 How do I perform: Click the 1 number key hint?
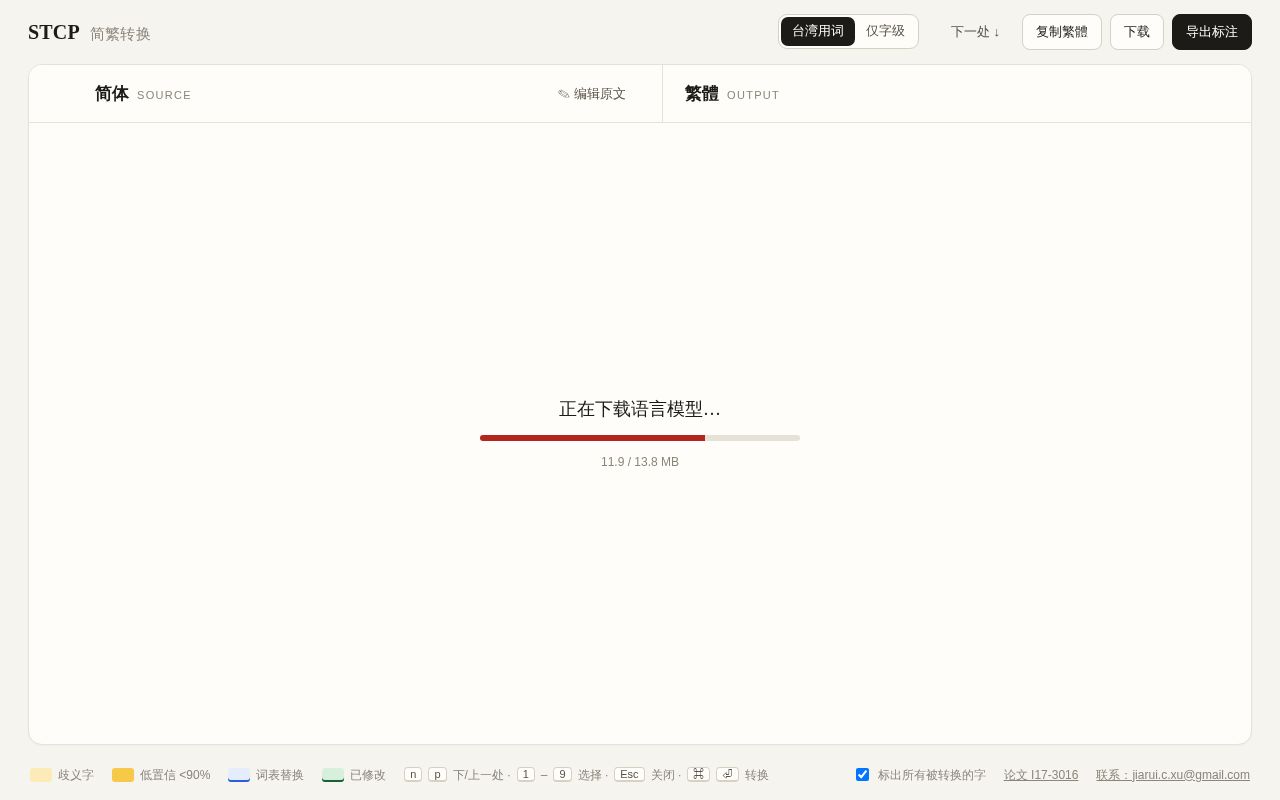[526, 774]
